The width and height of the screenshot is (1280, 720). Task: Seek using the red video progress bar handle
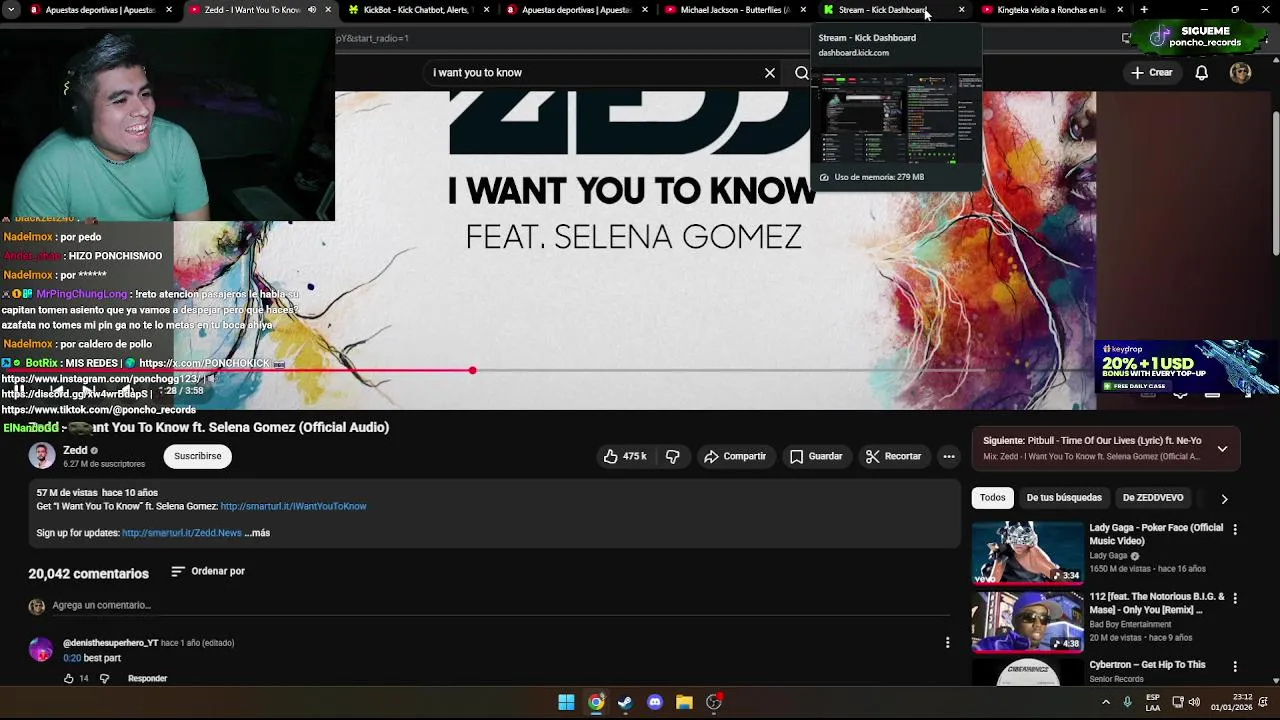click(x=472, y=371)
